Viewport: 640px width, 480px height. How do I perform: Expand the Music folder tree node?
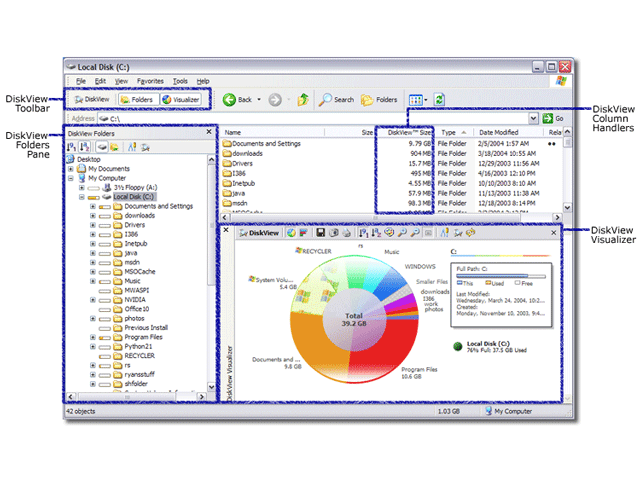click(93, 281)
